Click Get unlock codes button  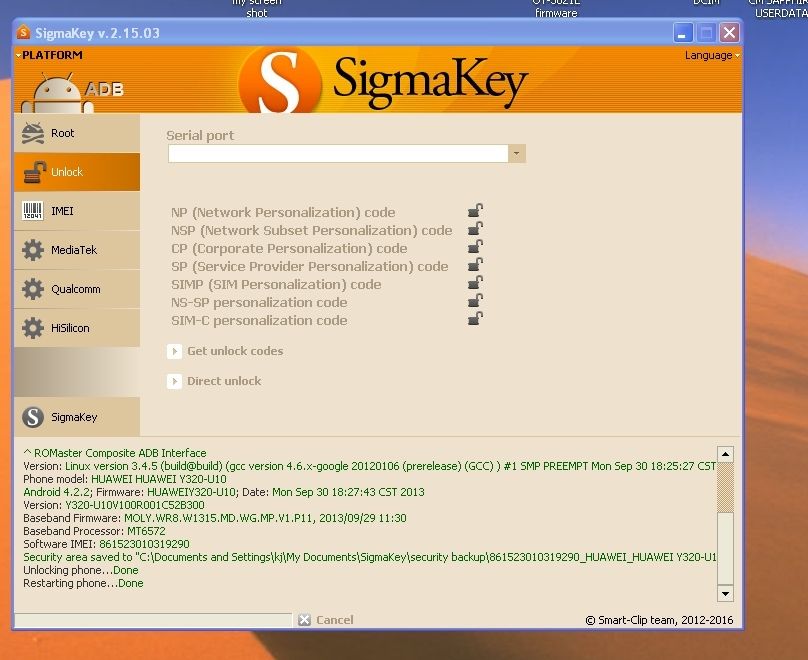(x=234, y=351)
